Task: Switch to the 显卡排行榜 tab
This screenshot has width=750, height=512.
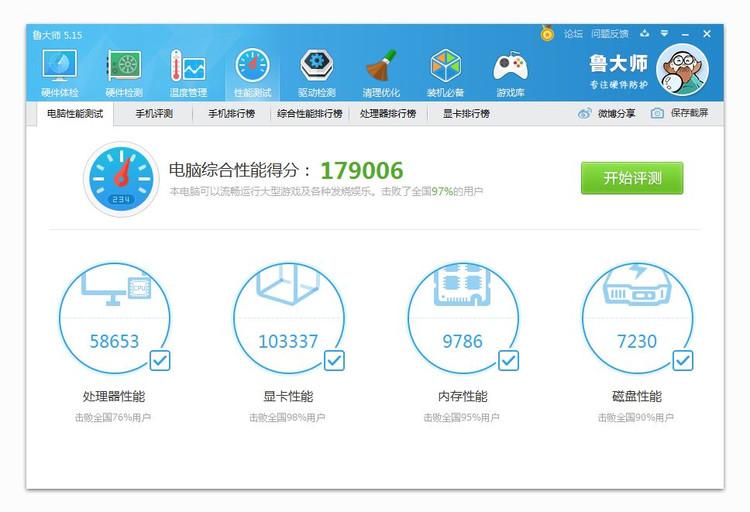Action: (x=466, y=114)
